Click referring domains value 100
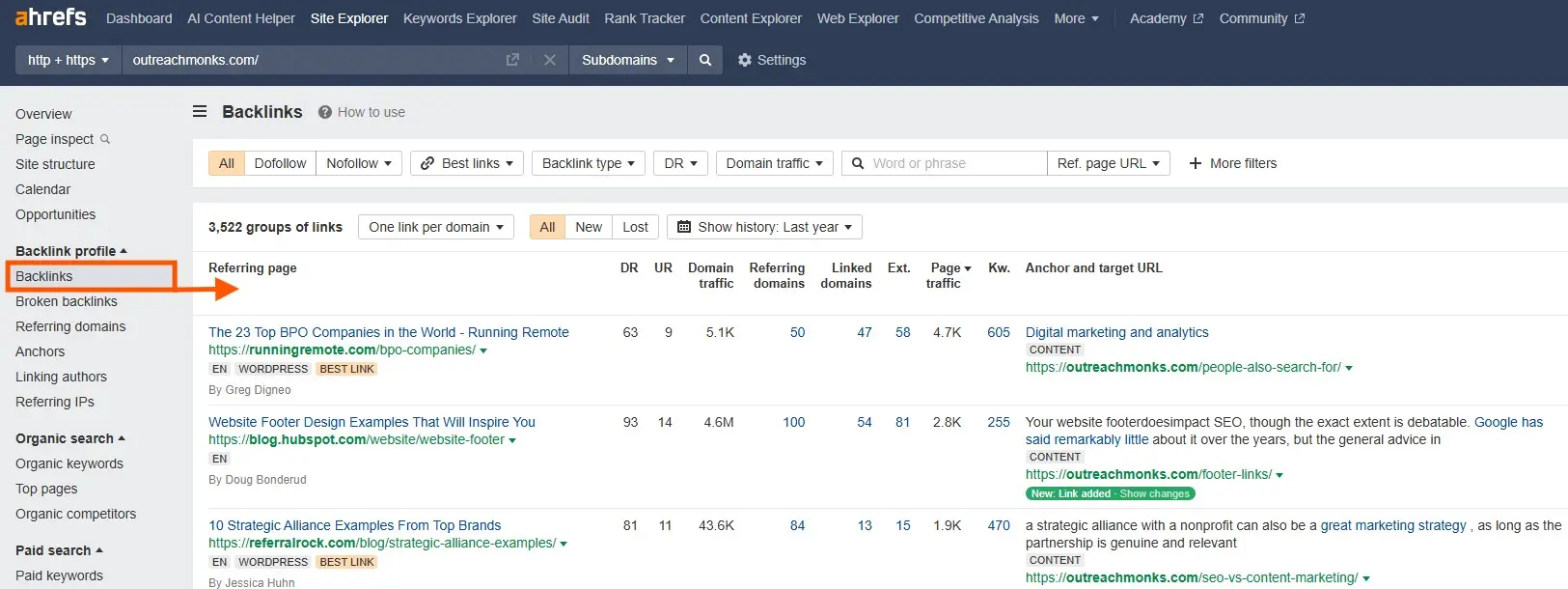The height and width of the screenshot is (589, 1568). click(x=794, y=422)
